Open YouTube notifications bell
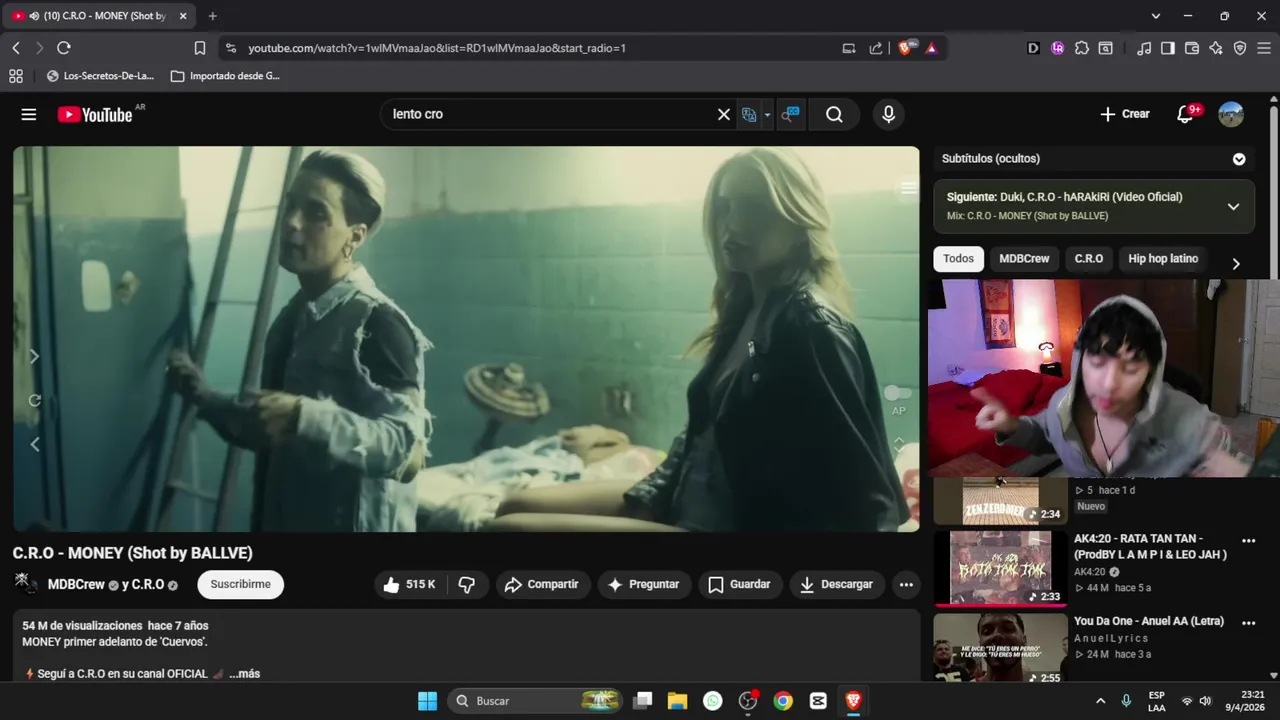This screenshot has width=1280, height=720. point(1185,114)
